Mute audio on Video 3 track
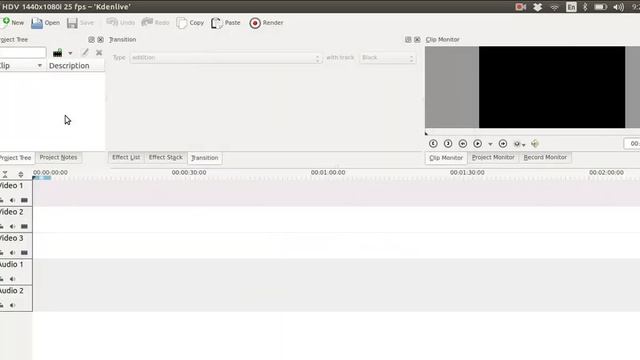Screen dimensions: 640x360 [13, 253]
